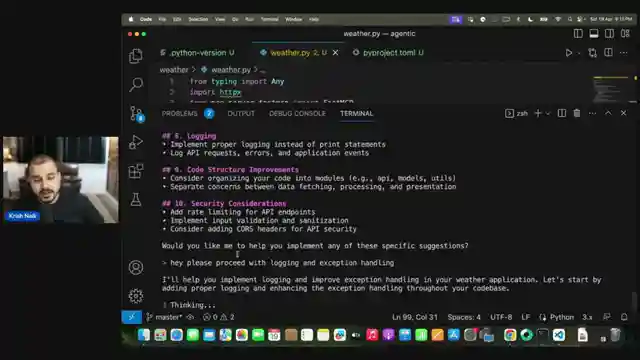Open remote window indicator in status bar
The width and height of the screenshot is (640, 360).
[x=131, y=317]
